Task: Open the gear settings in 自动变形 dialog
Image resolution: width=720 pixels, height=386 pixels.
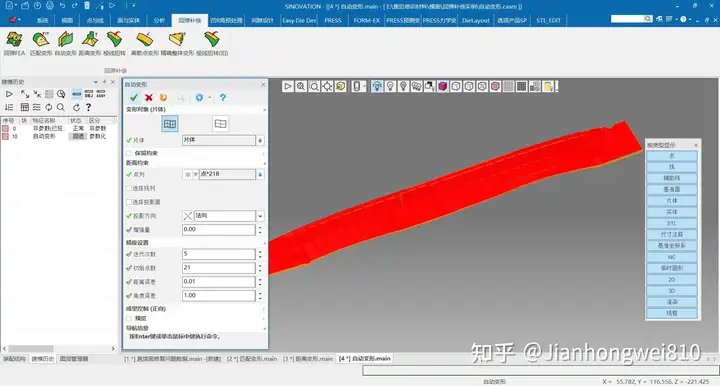Action: 199,97
